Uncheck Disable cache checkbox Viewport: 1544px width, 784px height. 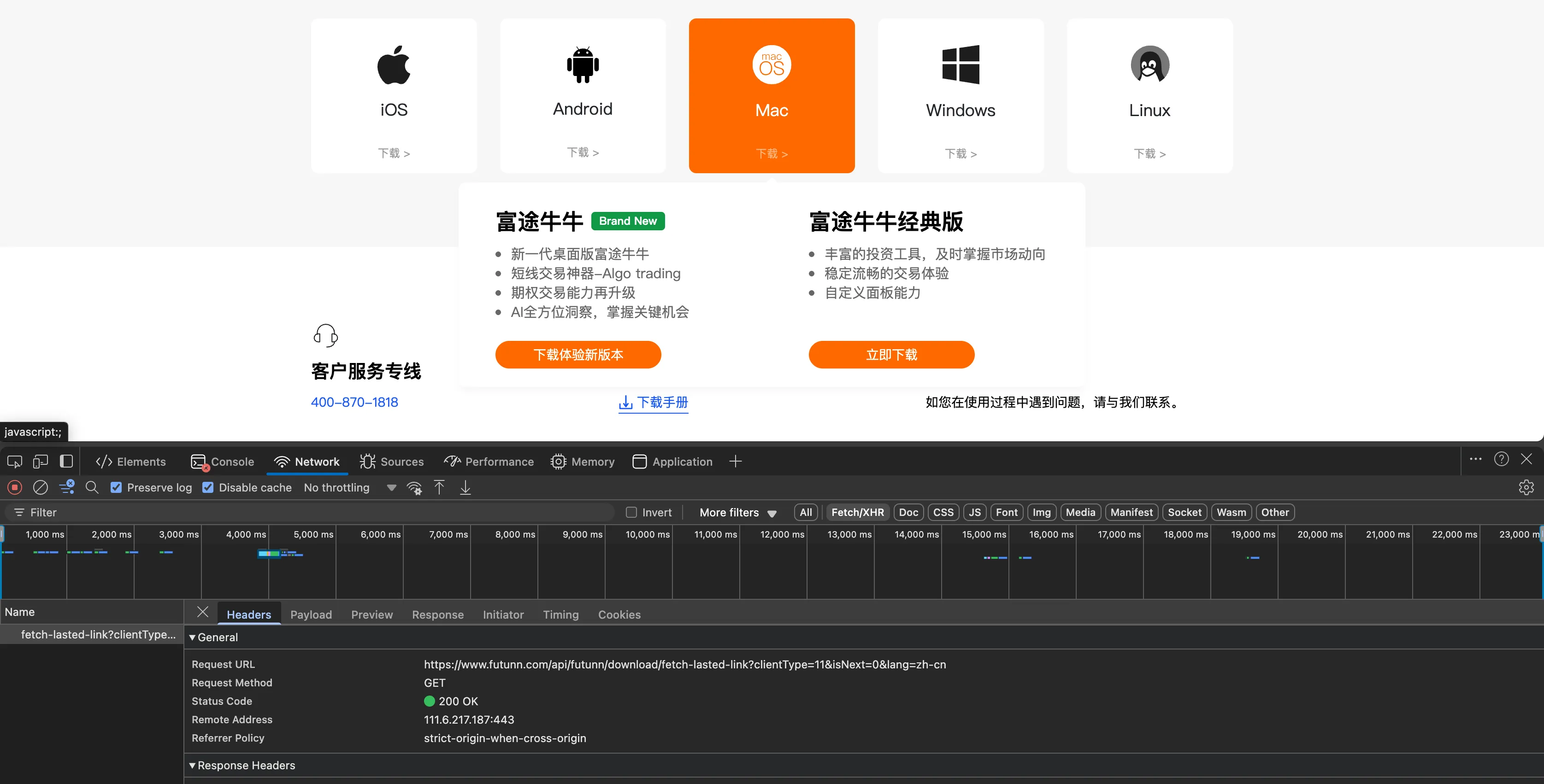click(208, 487)
